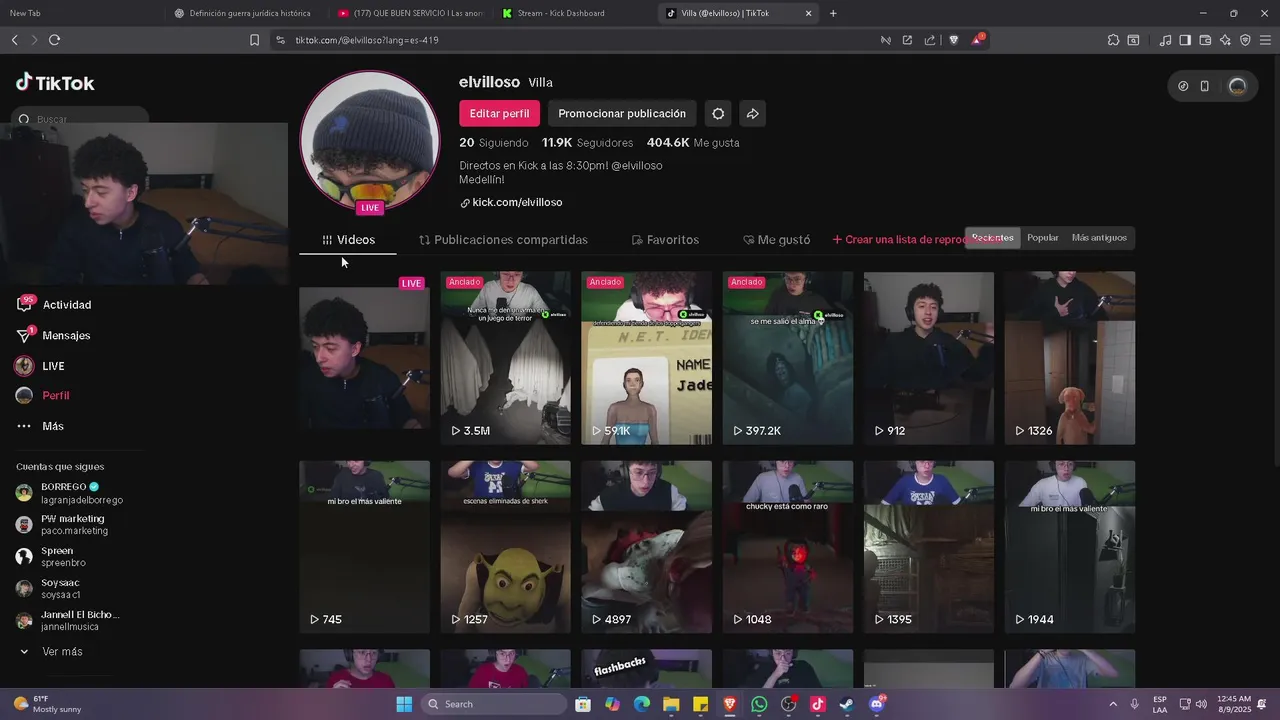Reload the page with the refresh icon
Viewport: 1280px width, 720px height.
pyautogui.click(x=54, y=40)
